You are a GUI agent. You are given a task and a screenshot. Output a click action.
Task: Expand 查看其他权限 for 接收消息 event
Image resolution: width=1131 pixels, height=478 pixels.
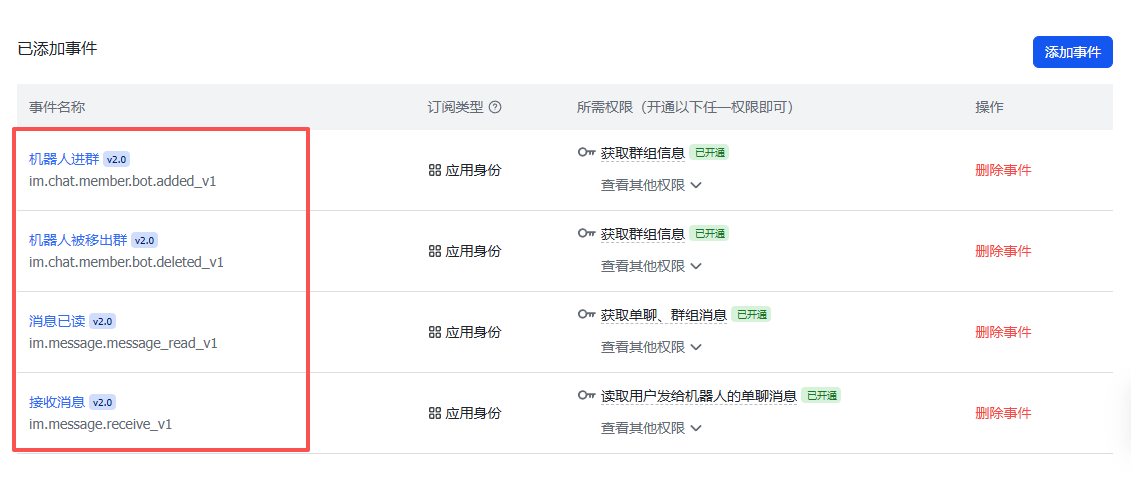[651, 428]
